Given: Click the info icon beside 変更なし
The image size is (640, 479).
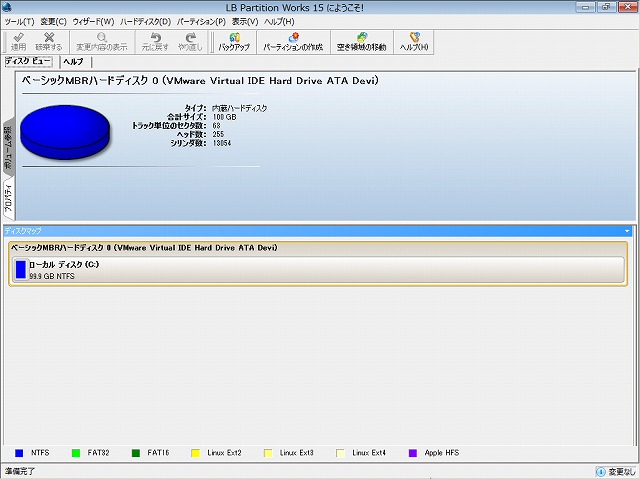Looking at the screenshot, I should 600,471.
